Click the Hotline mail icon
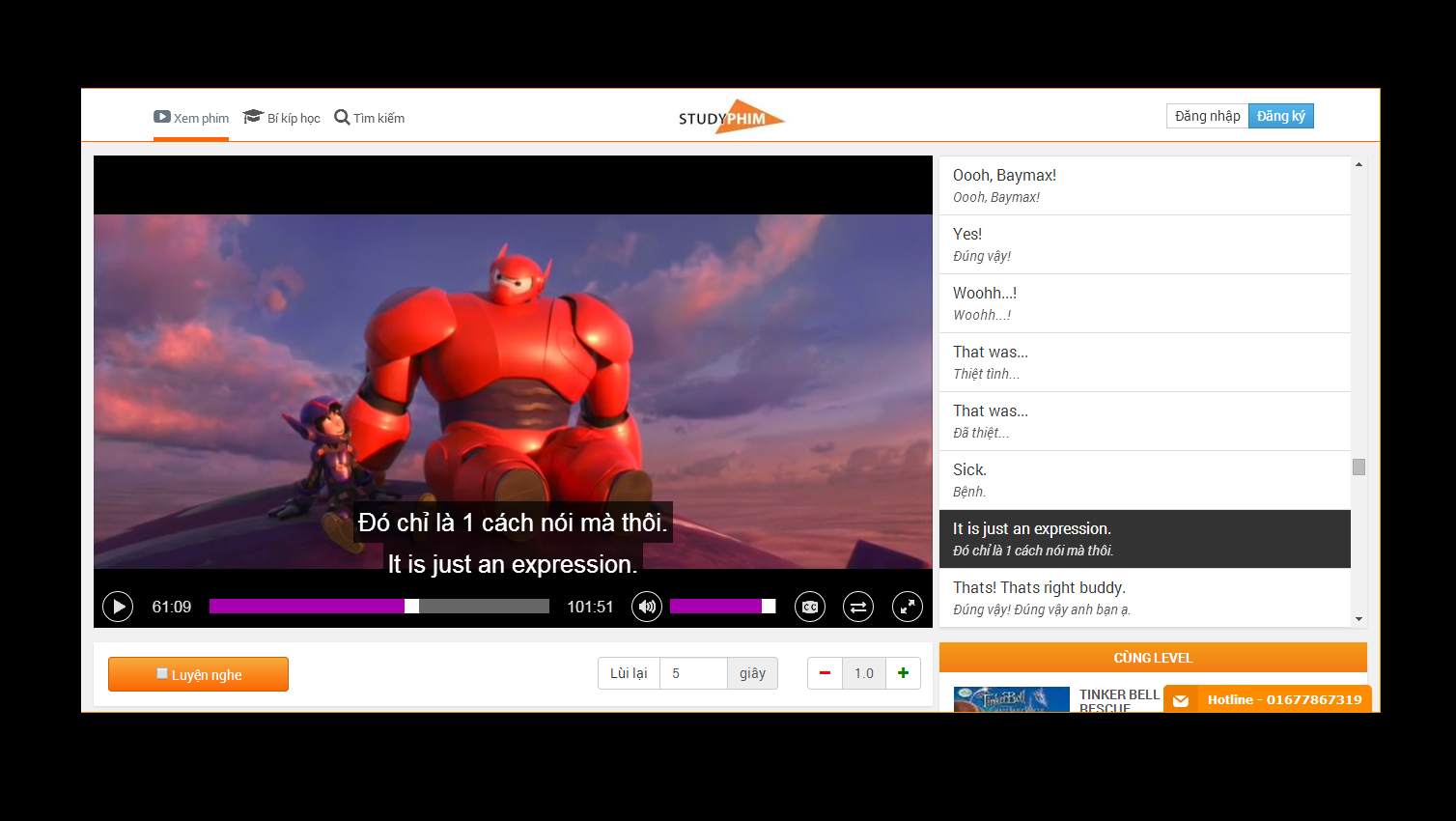Image resolution: width=1456 pixels, height=821 pixels. 1181,700
